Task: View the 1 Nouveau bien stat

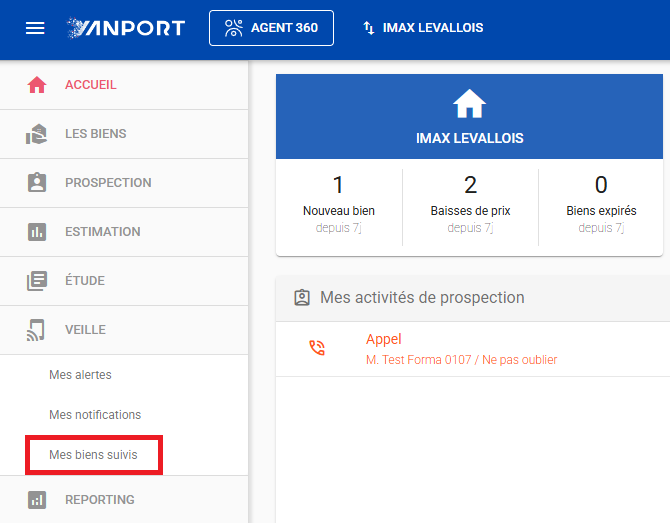Action: coord(339,206)
